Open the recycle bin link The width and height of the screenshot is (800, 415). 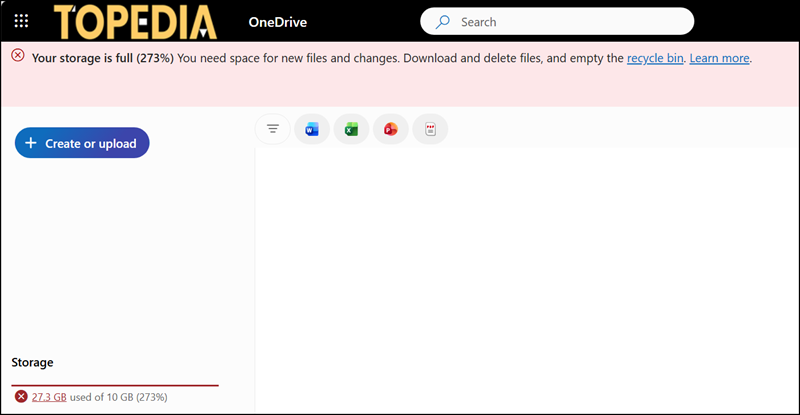(655, 58)
